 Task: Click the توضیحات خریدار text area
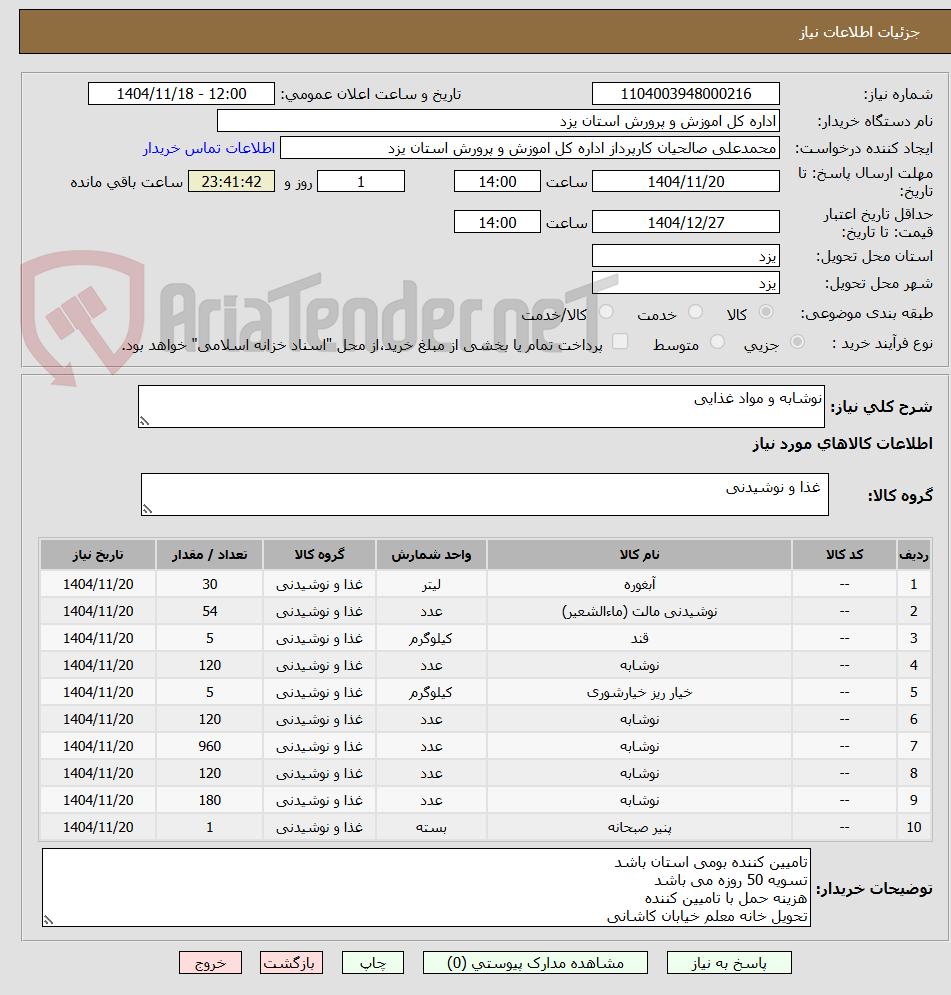(426, 888)
